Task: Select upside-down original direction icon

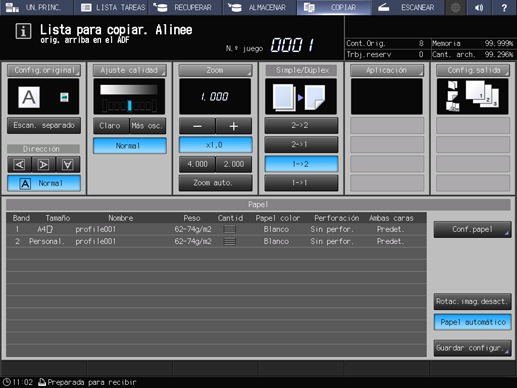Action: point(68,165)
